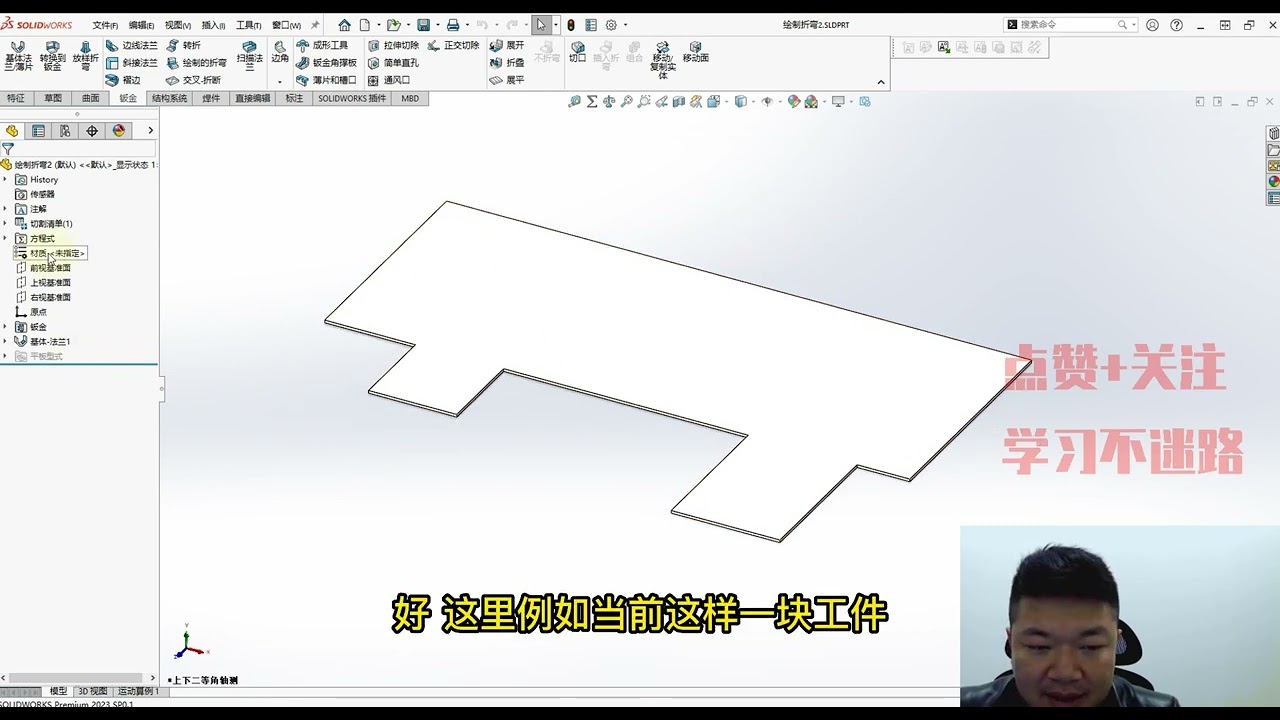Open the DisplayManager tab icon

click(x=119, y=131)
